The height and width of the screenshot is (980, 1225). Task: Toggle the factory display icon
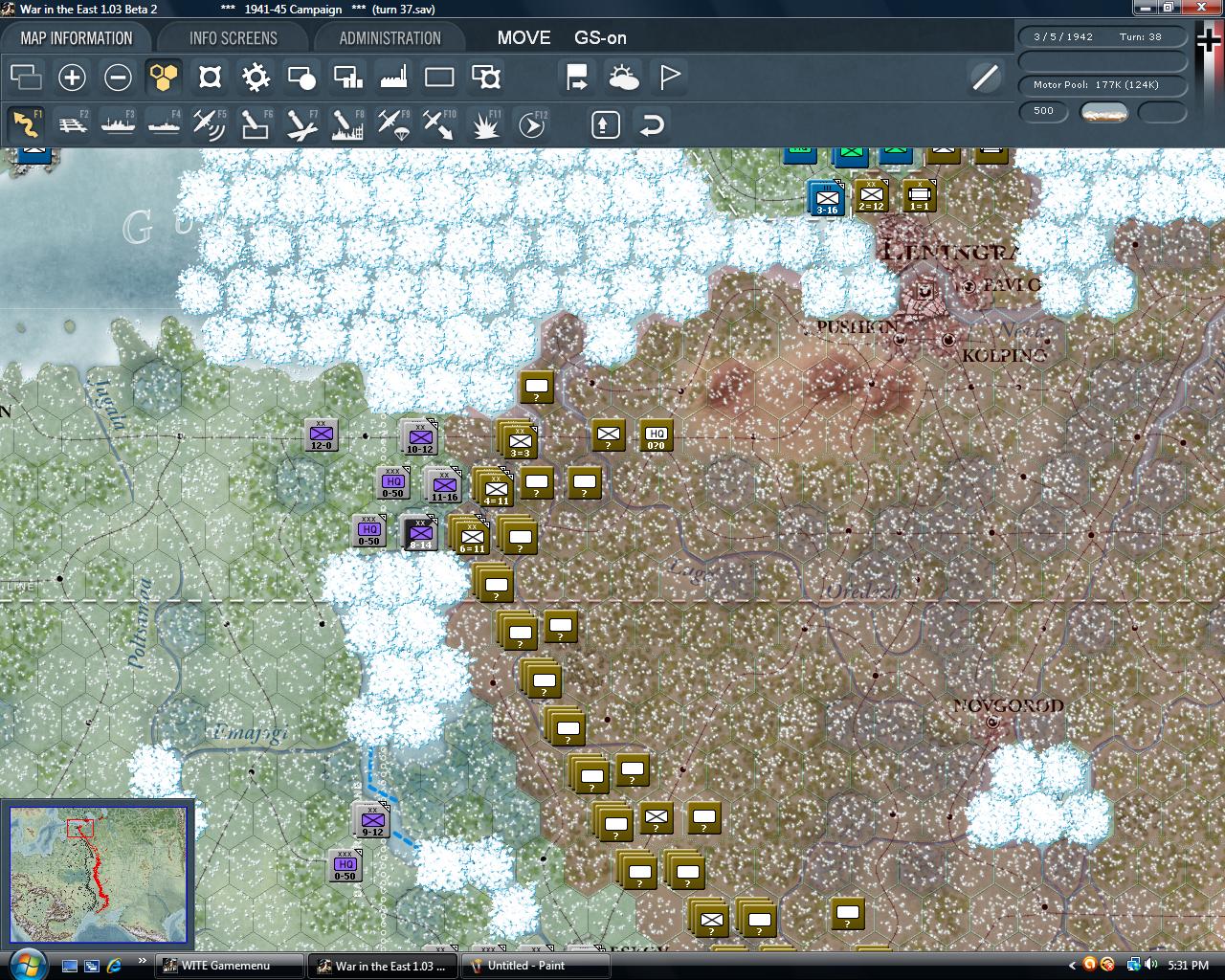[x=393, y=77]
